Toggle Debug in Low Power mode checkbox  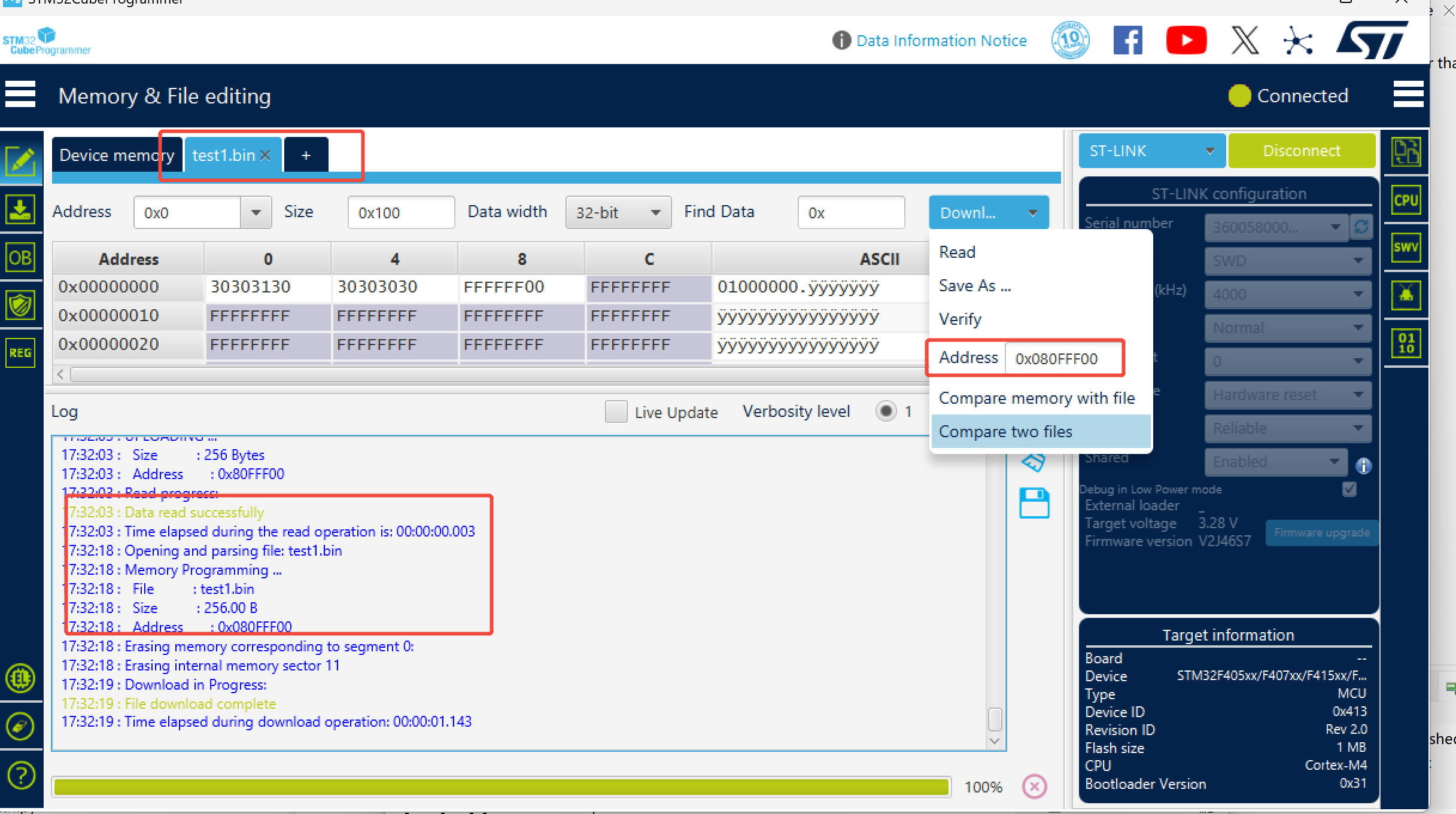point(1349,489)
